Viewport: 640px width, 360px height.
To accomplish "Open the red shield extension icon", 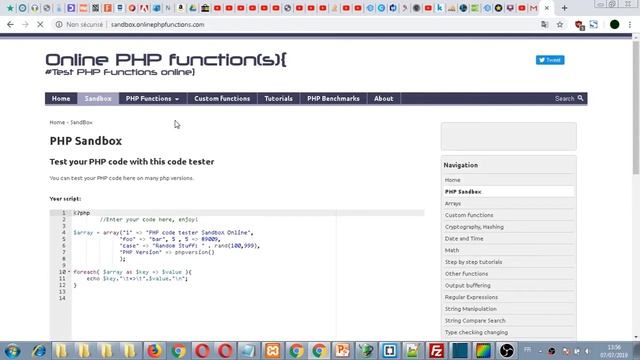I will pos(579,25).
